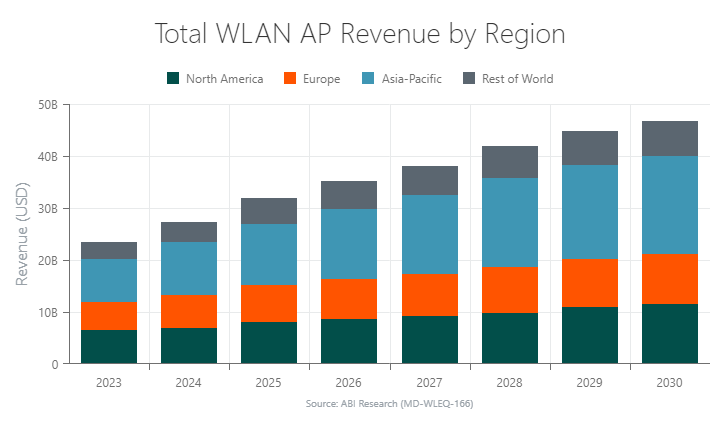Click the 2023 x-axis label
The image size is (720, 440).
click(109, 383)
